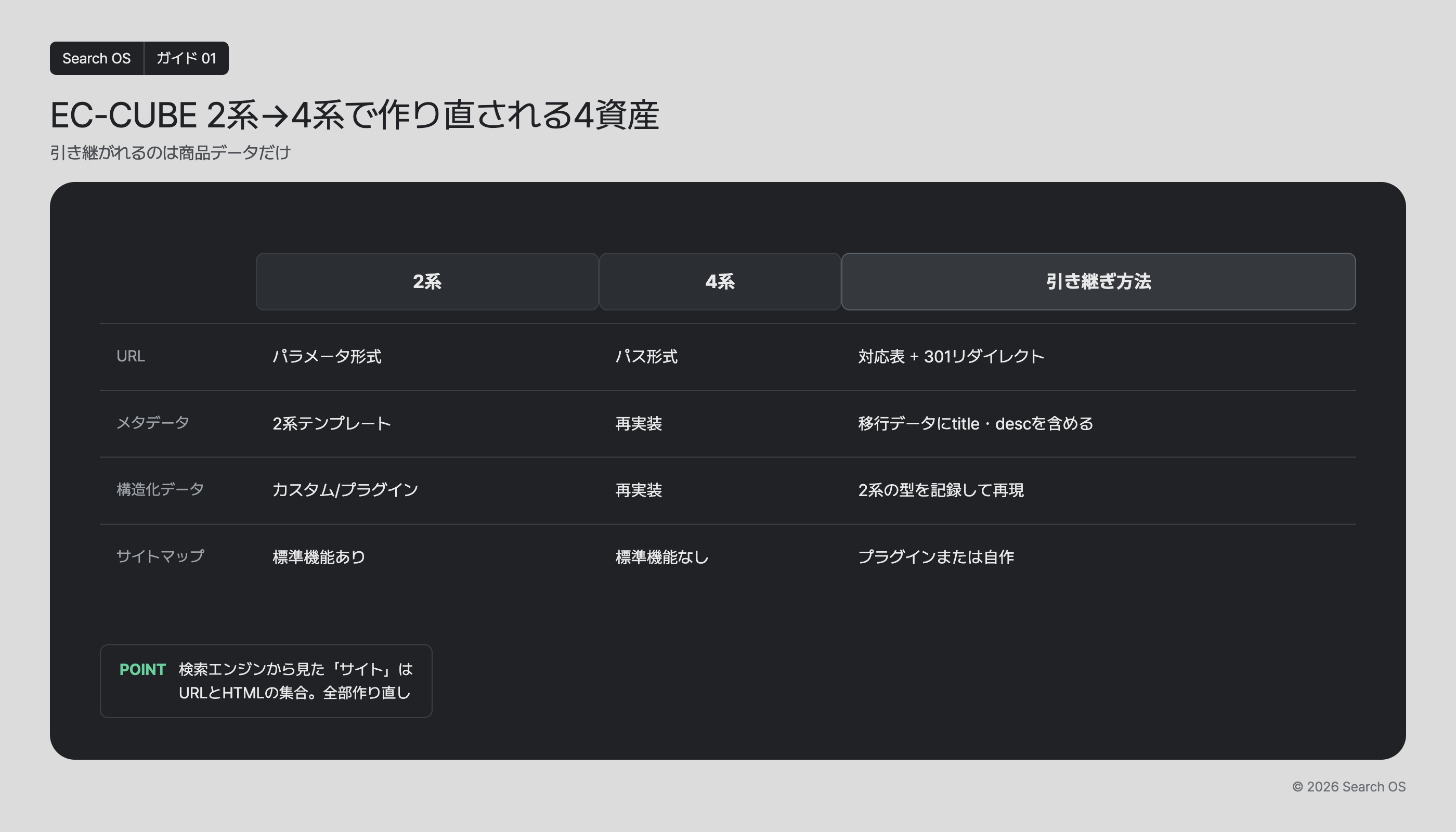Click the 標準機能なし cell

coord(662,557)
